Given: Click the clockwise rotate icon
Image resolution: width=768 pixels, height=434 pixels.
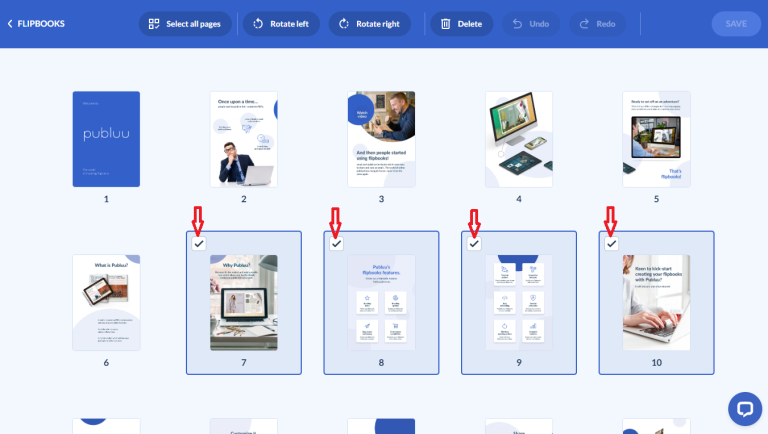Looking at the screenshot, I should tap(344, 24).
